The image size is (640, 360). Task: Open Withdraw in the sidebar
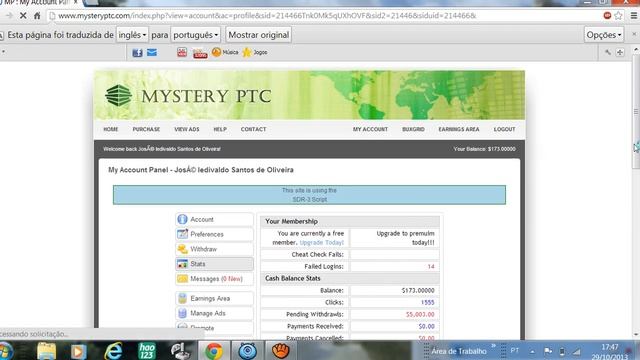214,249
